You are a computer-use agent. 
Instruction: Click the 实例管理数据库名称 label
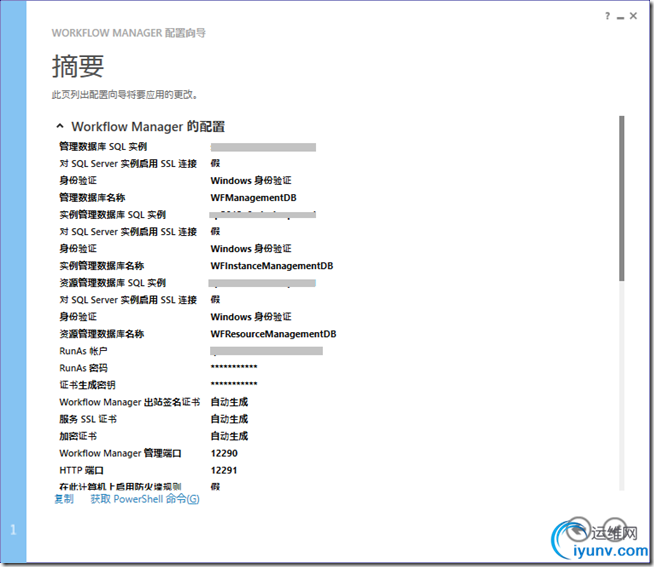[x=102, y=266]
